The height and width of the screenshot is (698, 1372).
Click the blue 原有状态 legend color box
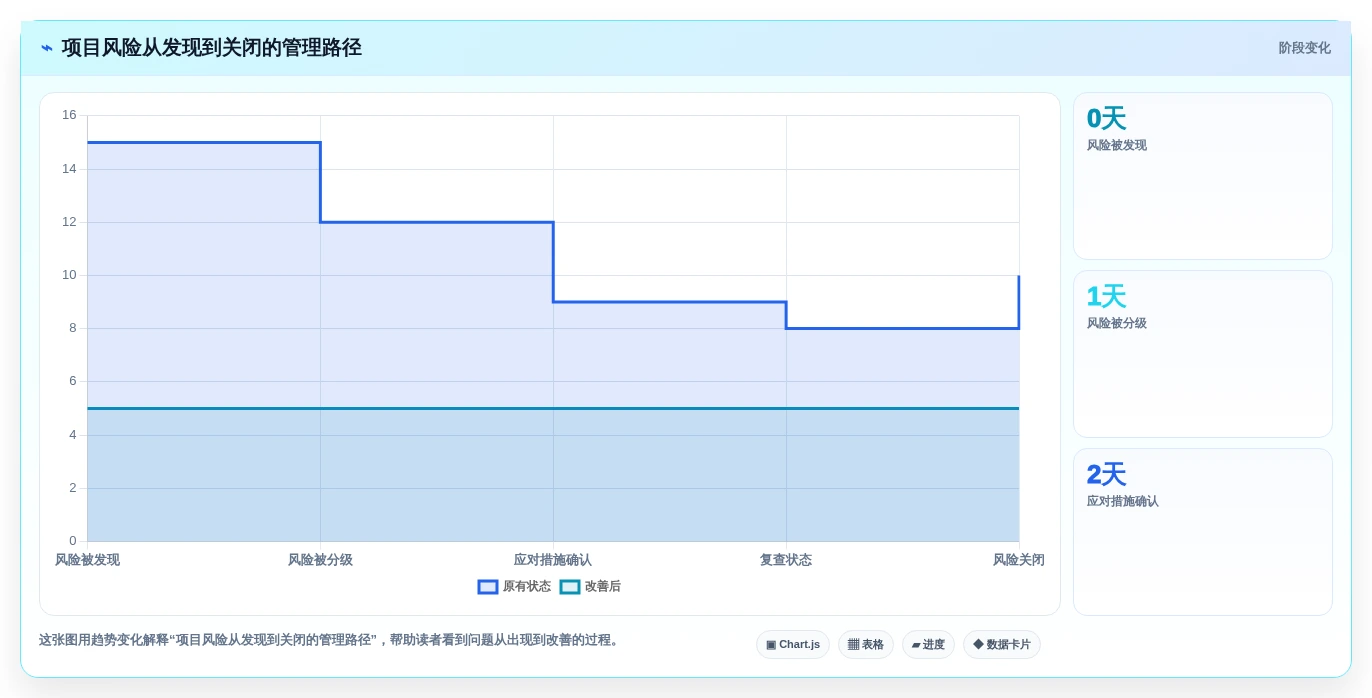(x=488, y=587)
